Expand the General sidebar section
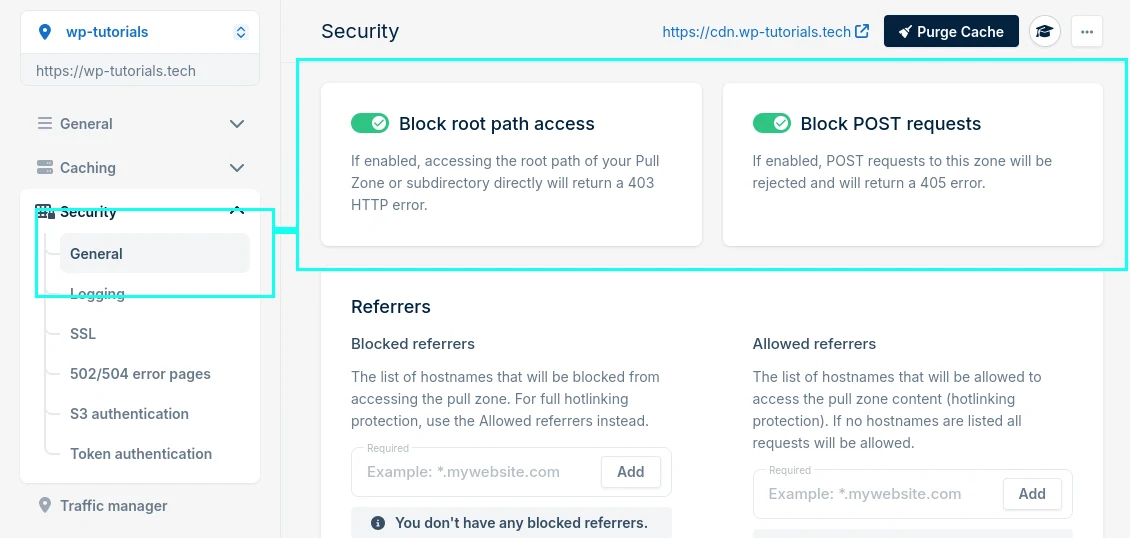 click(237, 124)
